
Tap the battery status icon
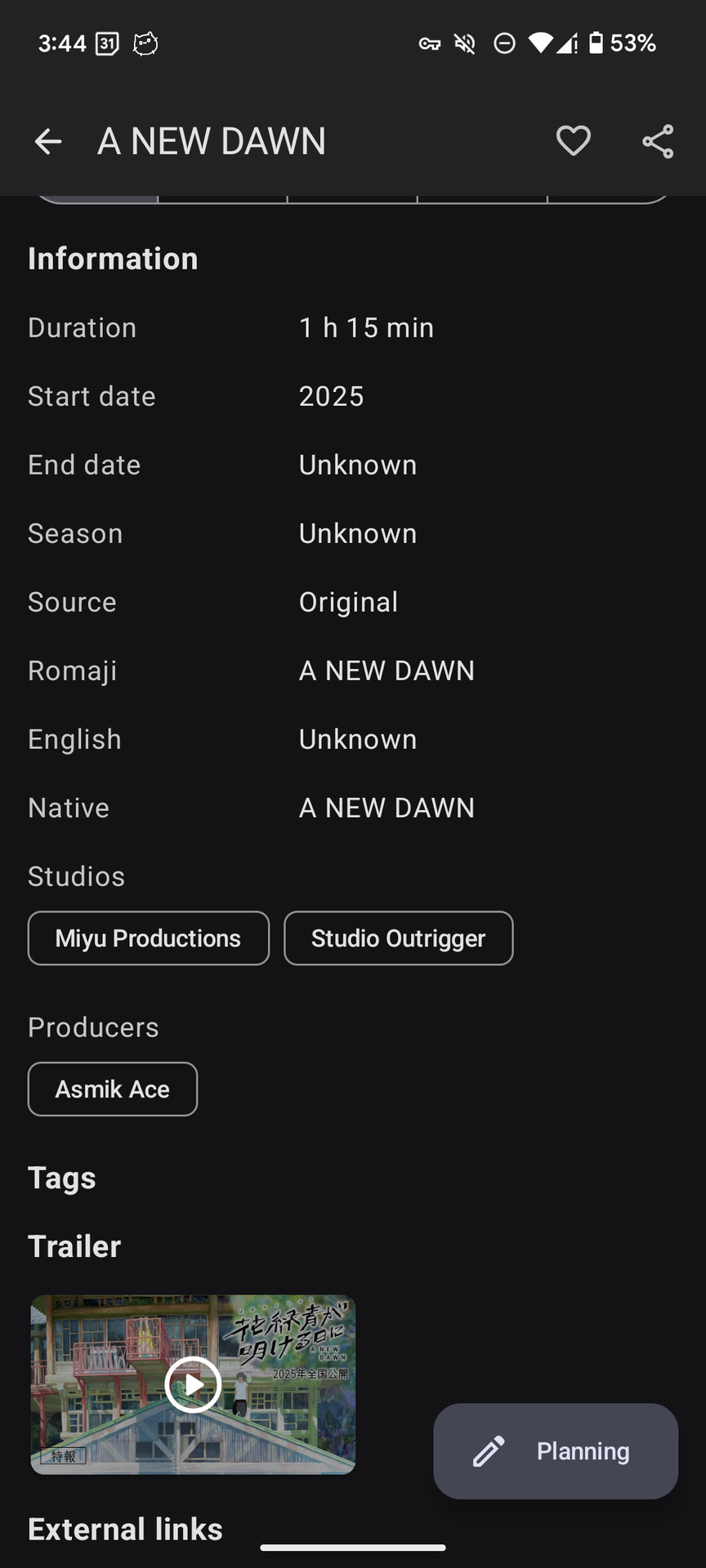[x=597, y=42]
